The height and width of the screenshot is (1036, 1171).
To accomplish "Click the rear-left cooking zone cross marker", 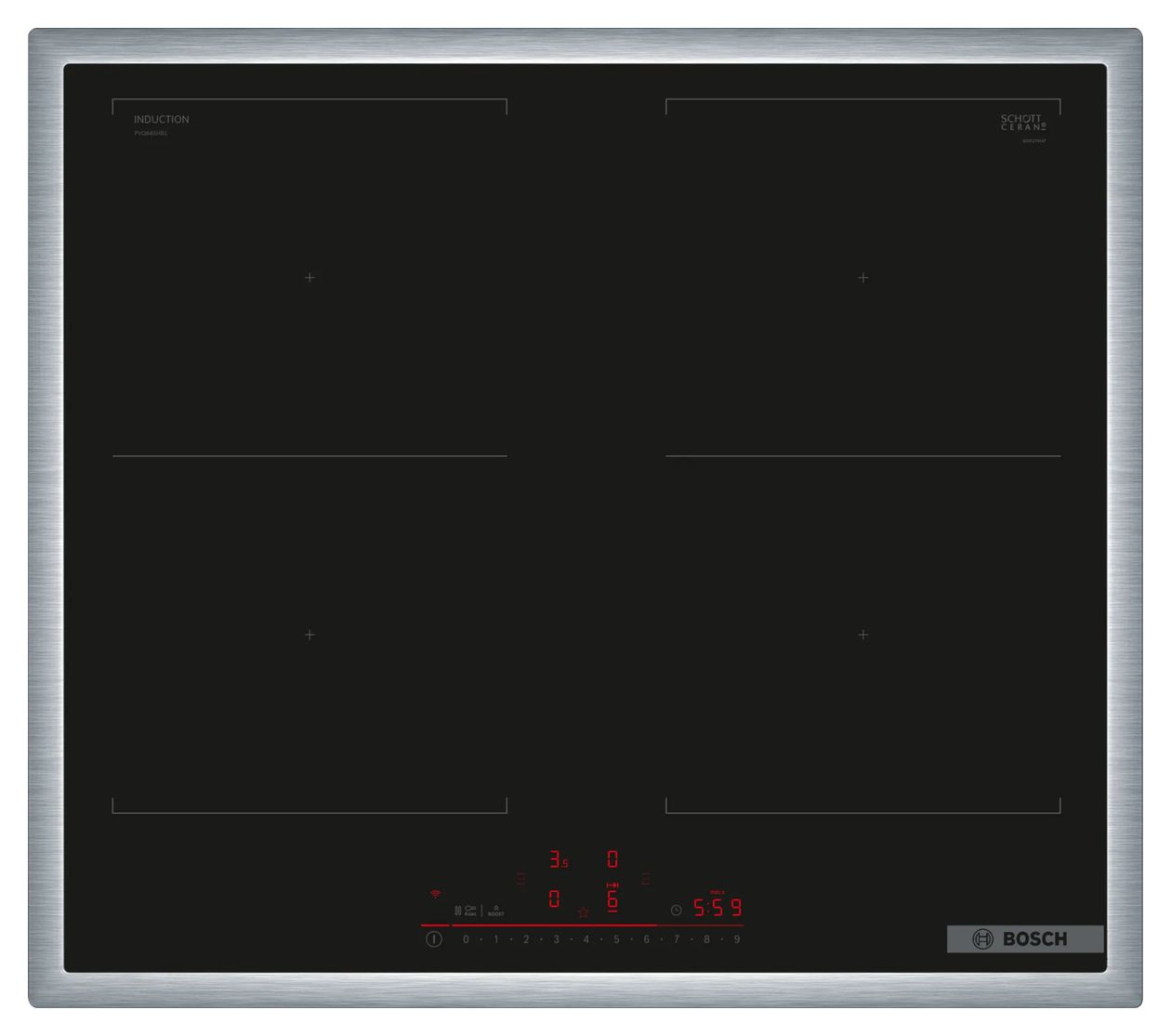I will [309, 277].
